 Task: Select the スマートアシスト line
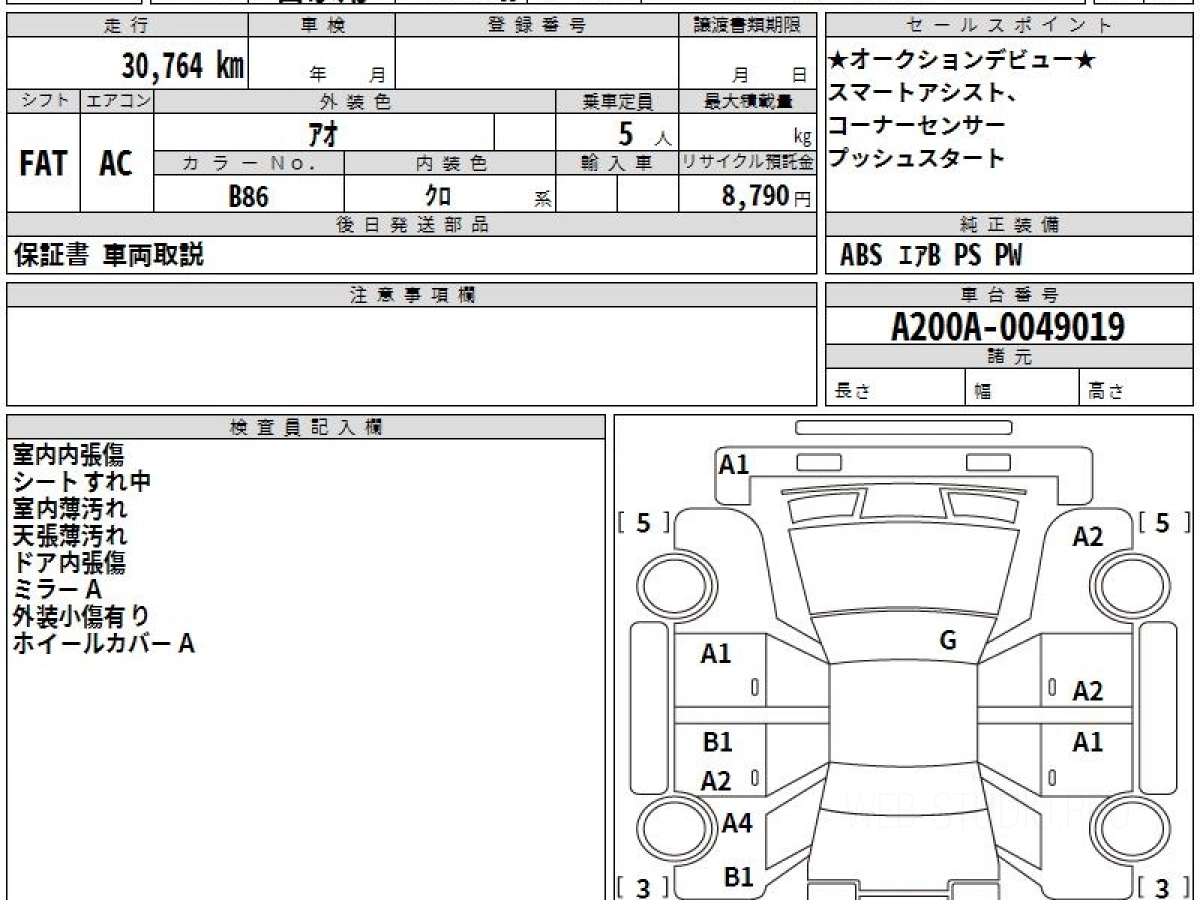click(x=923, y=94)
